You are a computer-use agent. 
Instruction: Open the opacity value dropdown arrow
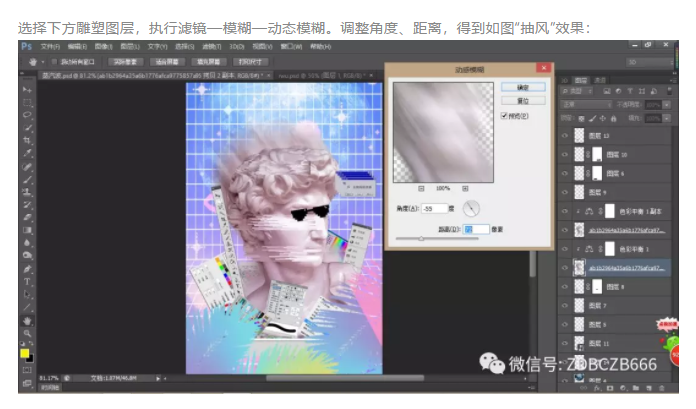[x=666, y=105]
